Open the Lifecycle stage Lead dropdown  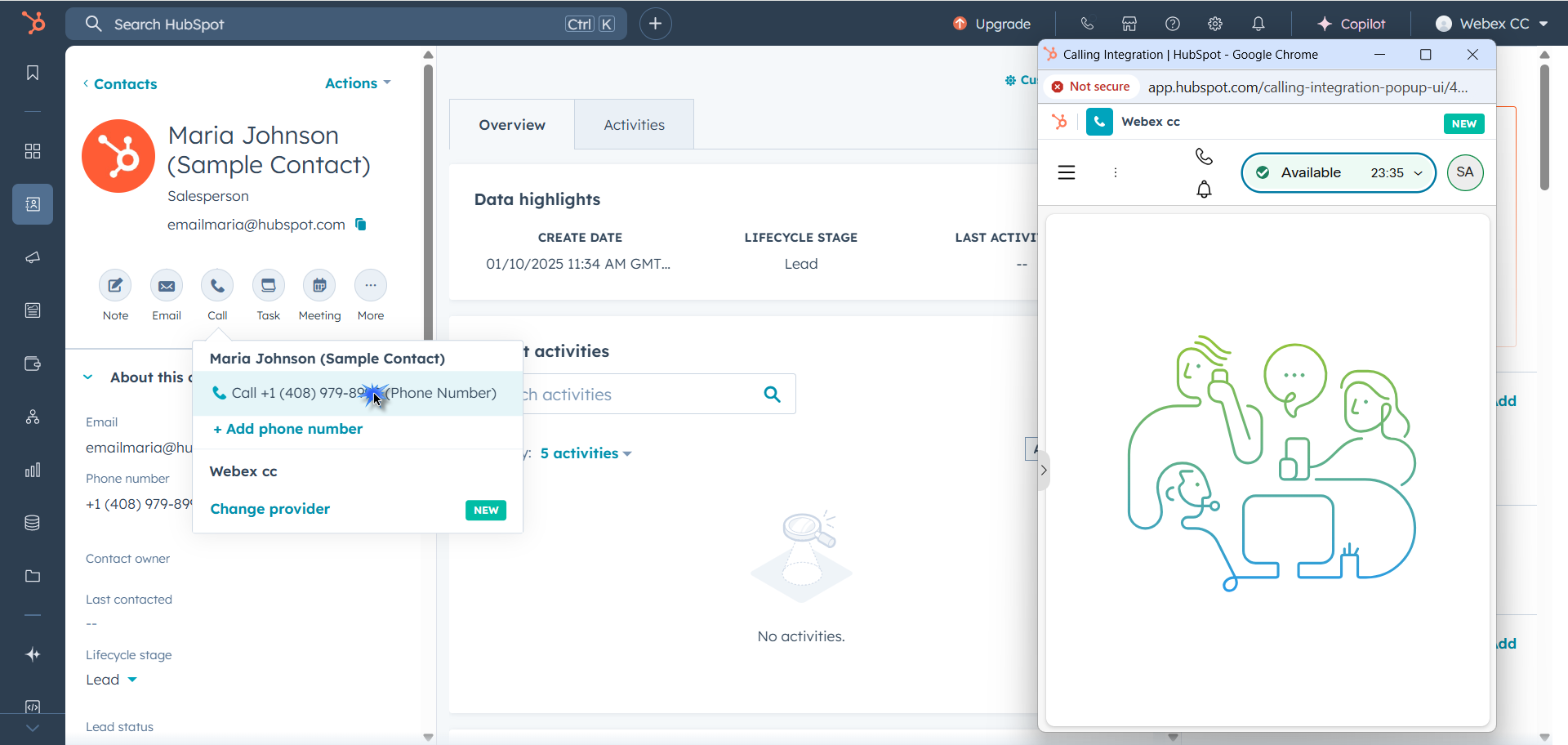pyautogui.click(x=111, y=680)
